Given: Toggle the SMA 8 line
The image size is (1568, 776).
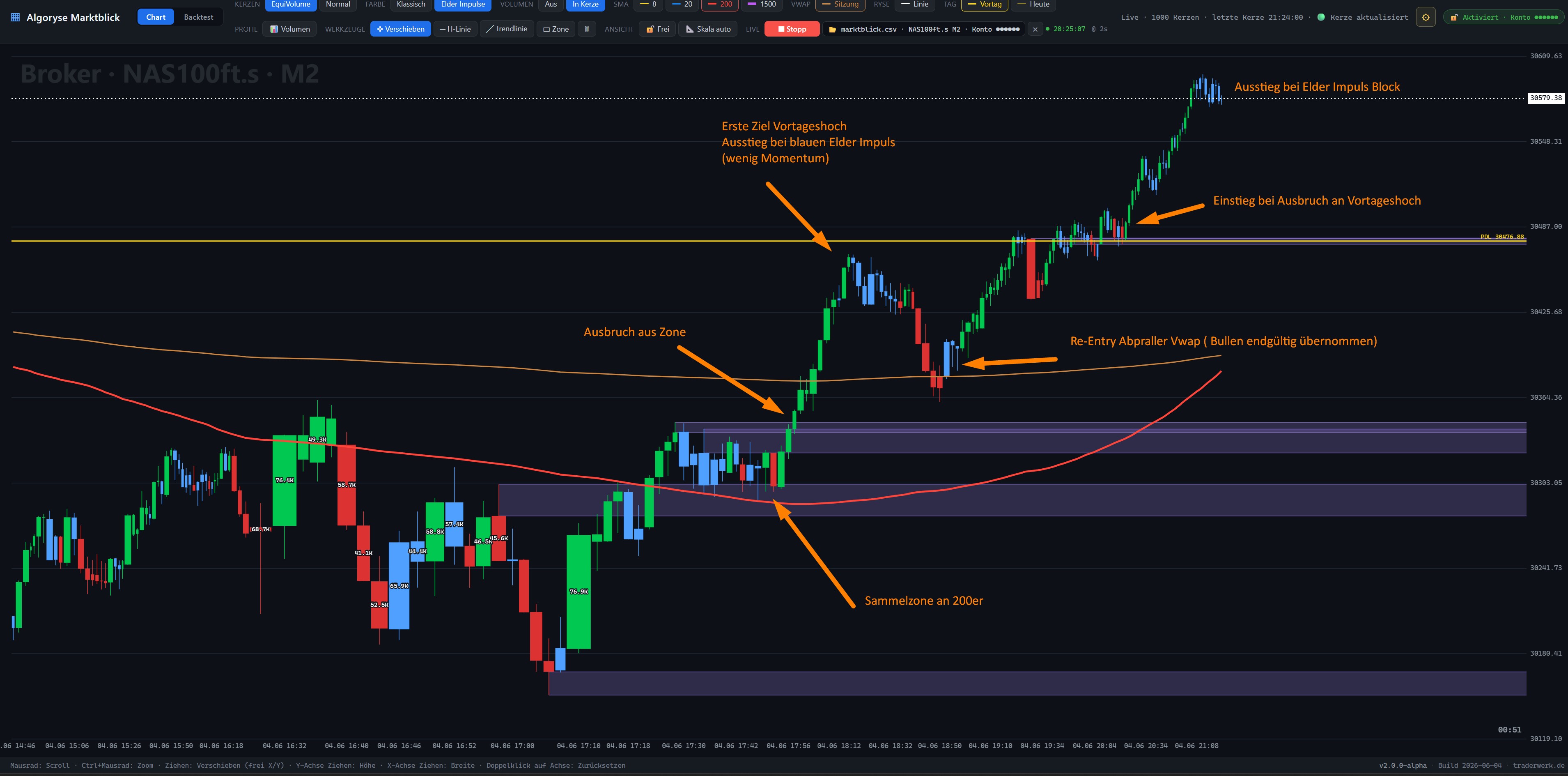Looking at the screenshot, I should (x=648, y=4).
